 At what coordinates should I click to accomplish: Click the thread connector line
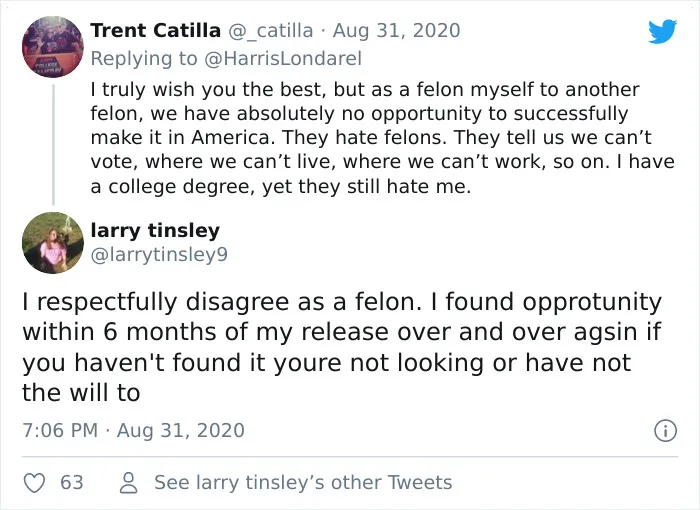(x=53, y=144)
